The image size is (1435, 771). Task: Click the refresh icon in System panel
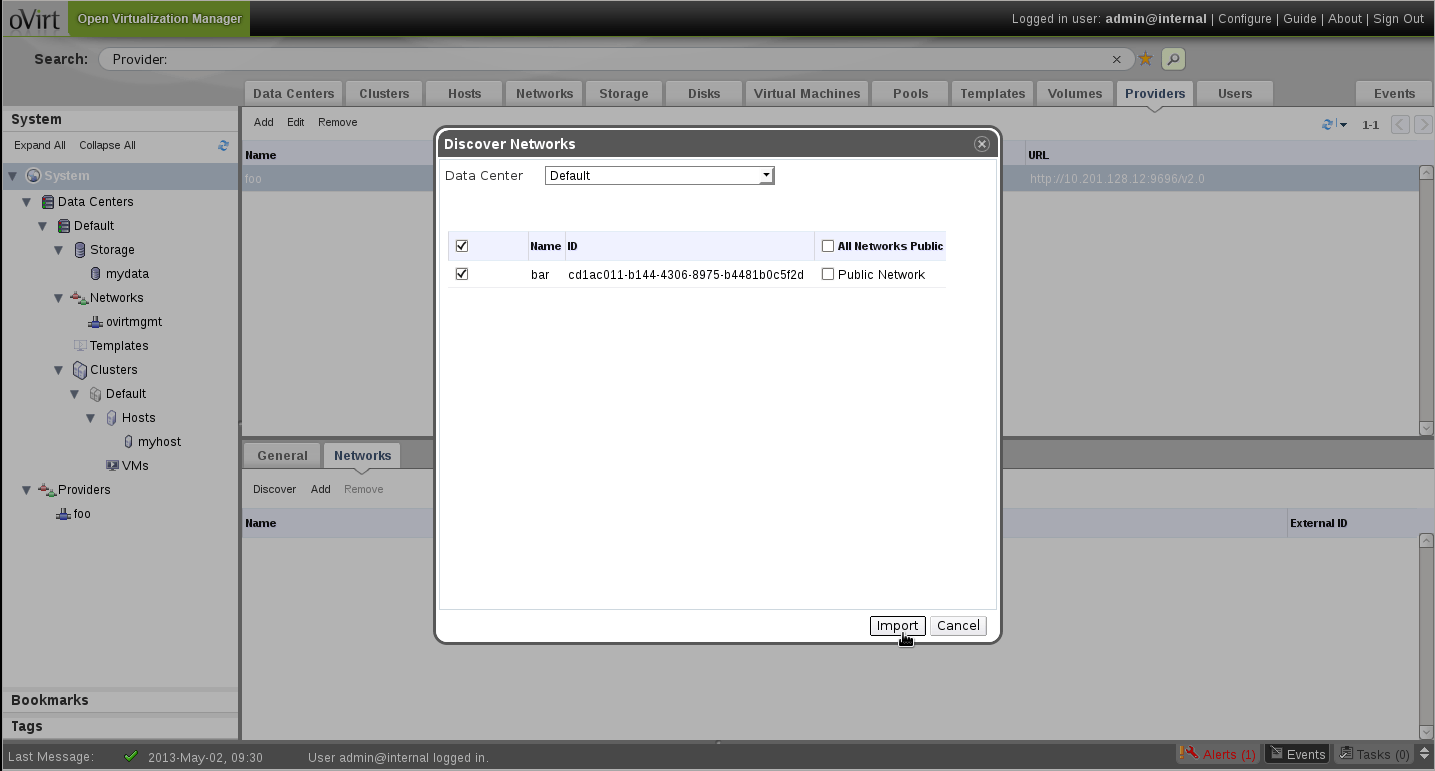pyautogui.click(x=223, y=145)
